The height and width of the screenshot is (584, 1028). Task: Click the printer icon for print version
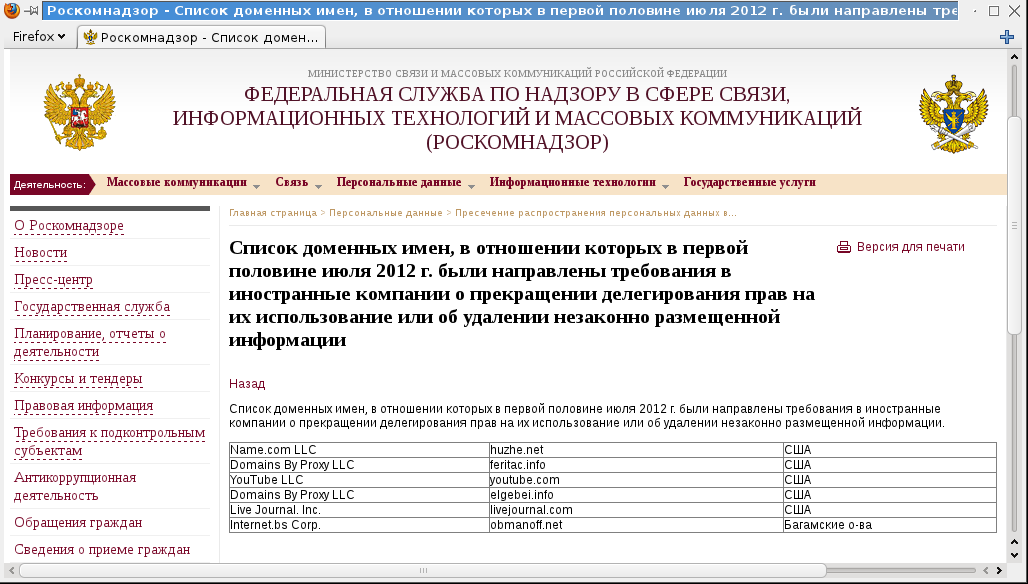844,247
